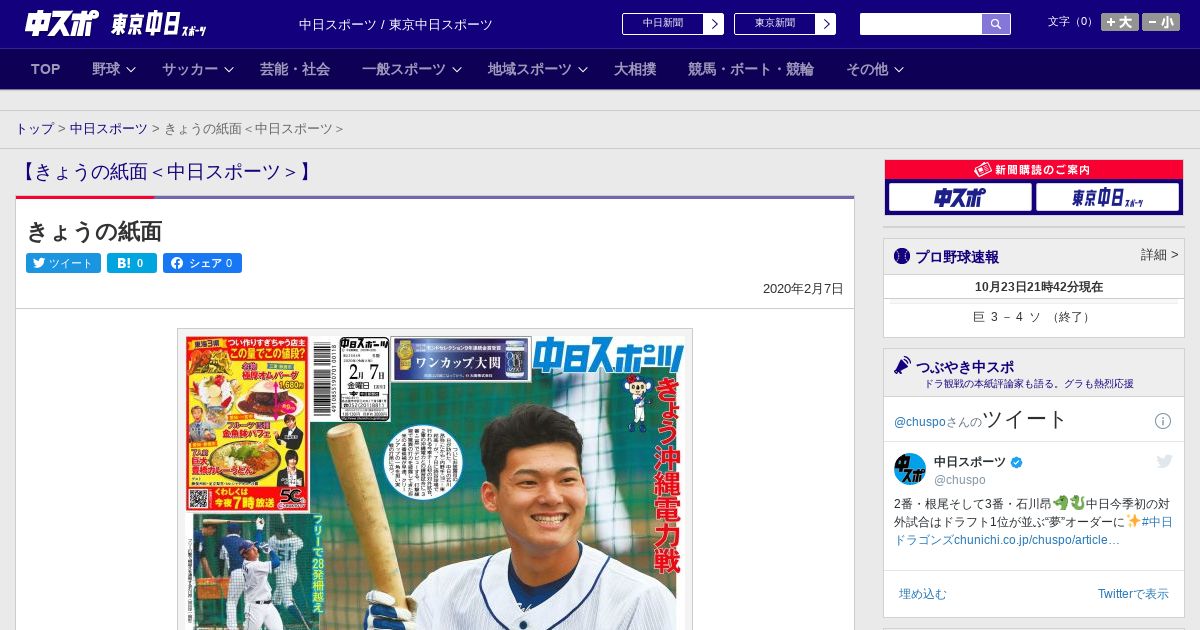Click the 東京中日スポーツ subscription banner button

(x=1107, y=197)
